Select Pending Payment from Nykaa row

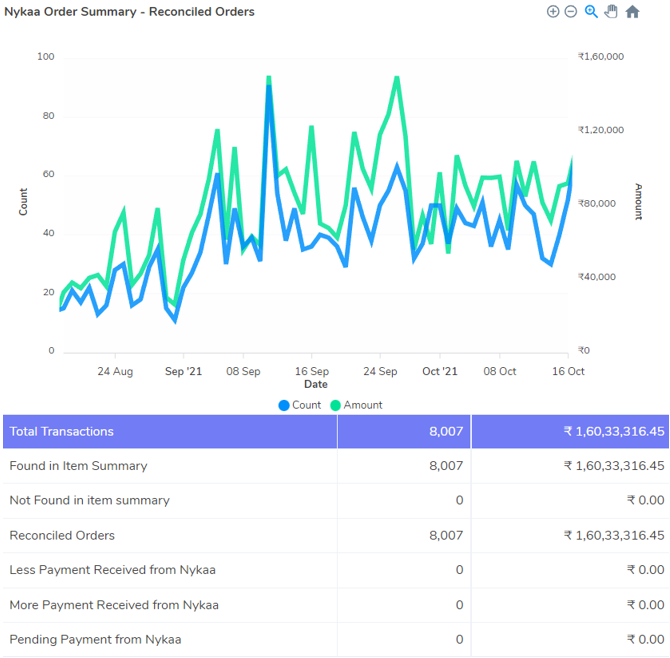pyautogui.click(x=335, y=640)
